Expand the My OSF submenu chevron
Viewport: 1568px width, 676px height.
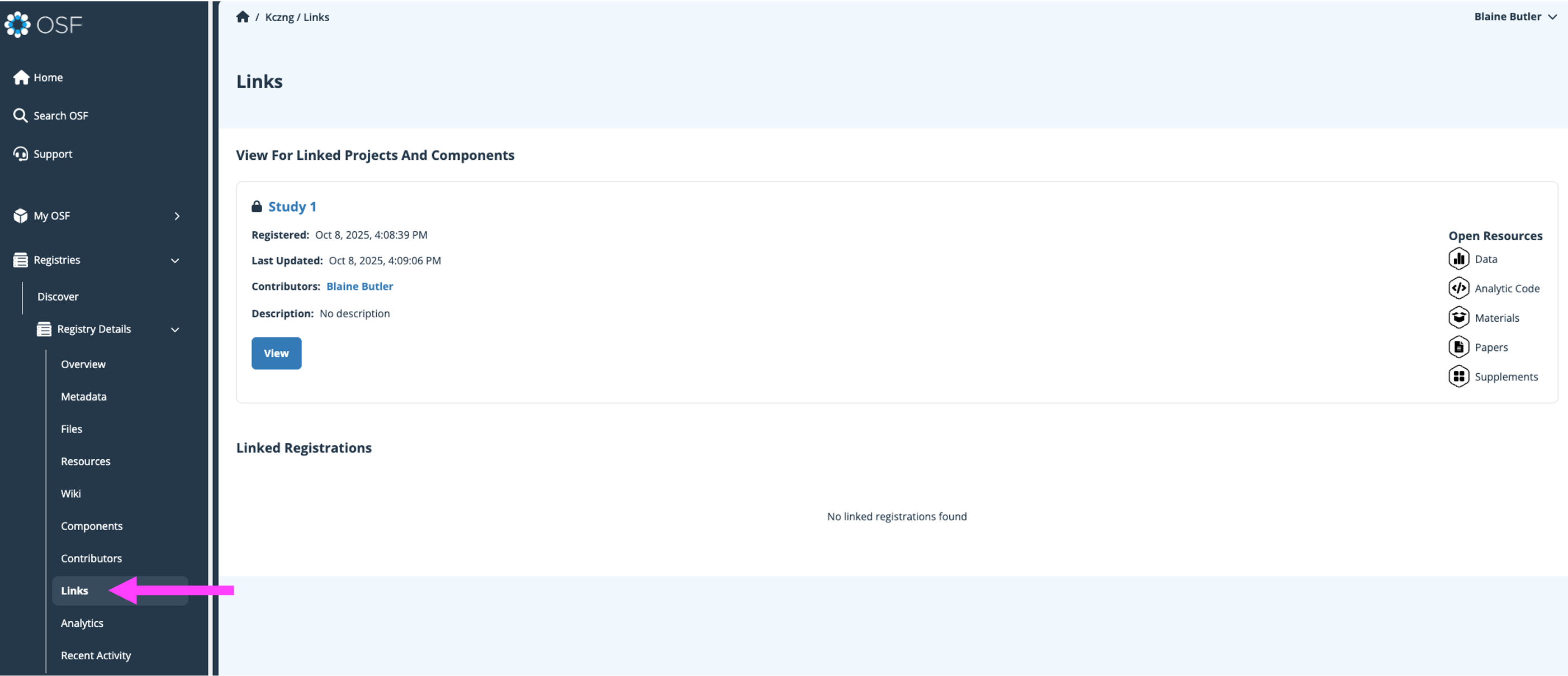[177, 216]
